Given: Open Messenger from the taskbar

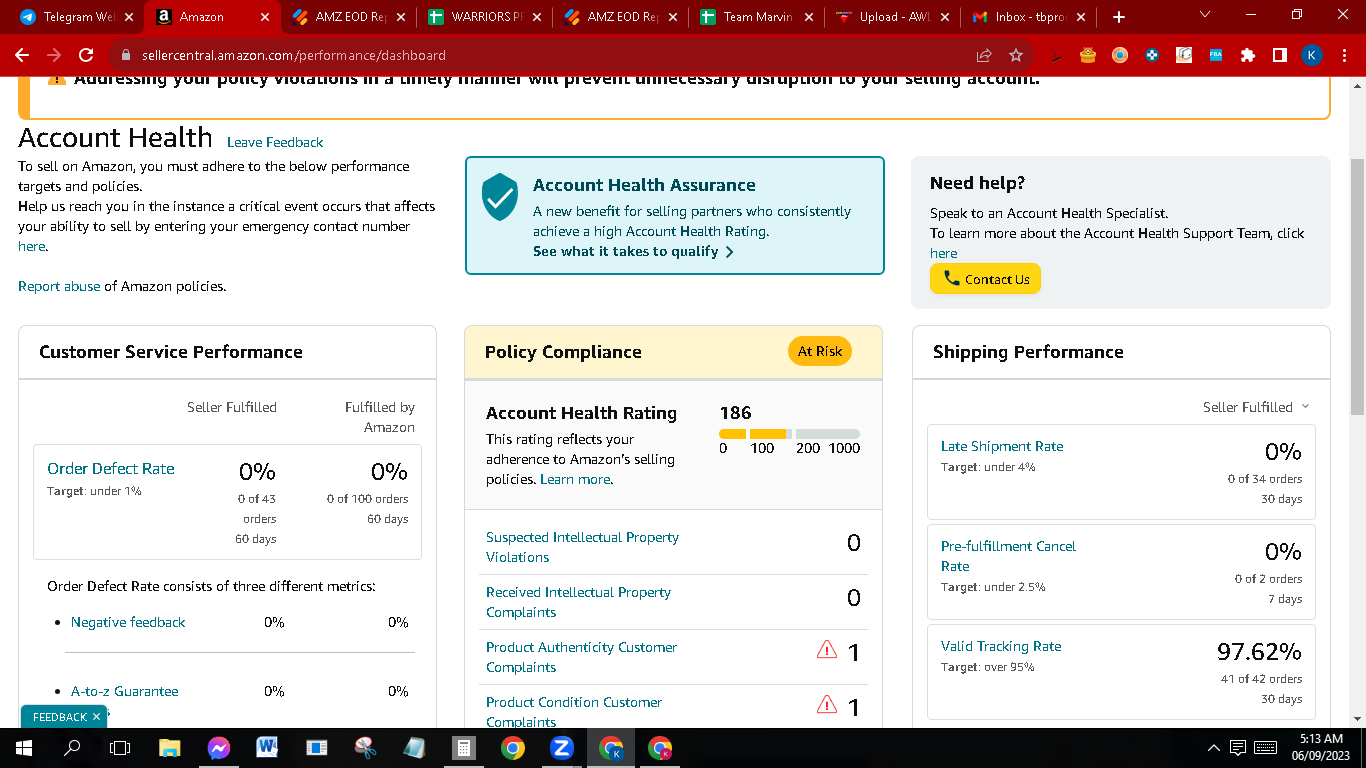Looking at the screenshot, I should 219,747.
